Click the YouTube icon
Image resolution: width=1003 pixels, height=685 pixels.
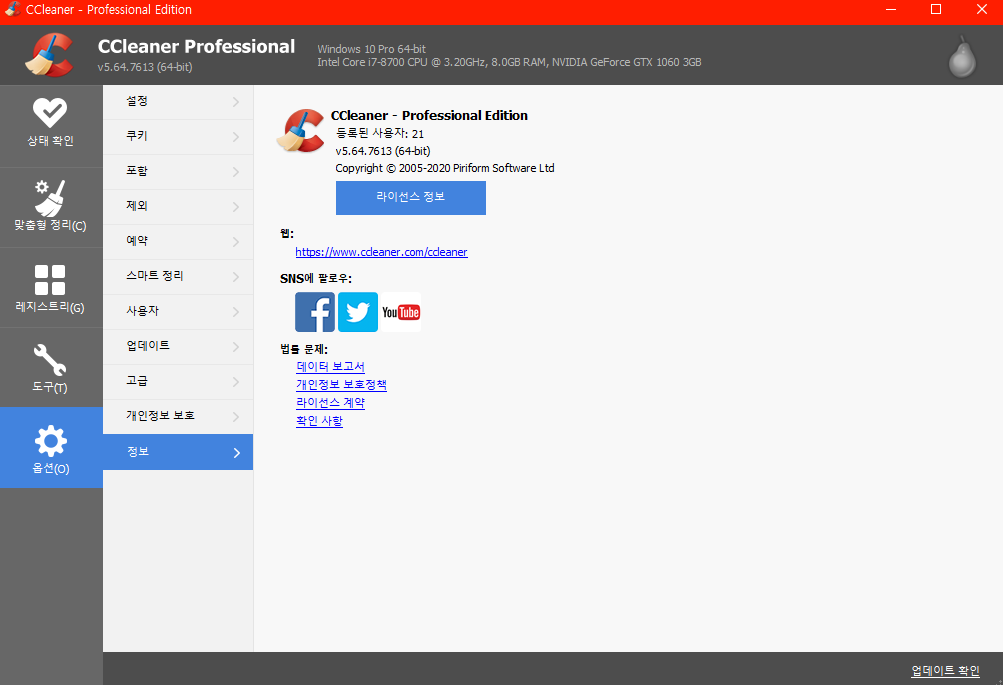coord(401,312)
